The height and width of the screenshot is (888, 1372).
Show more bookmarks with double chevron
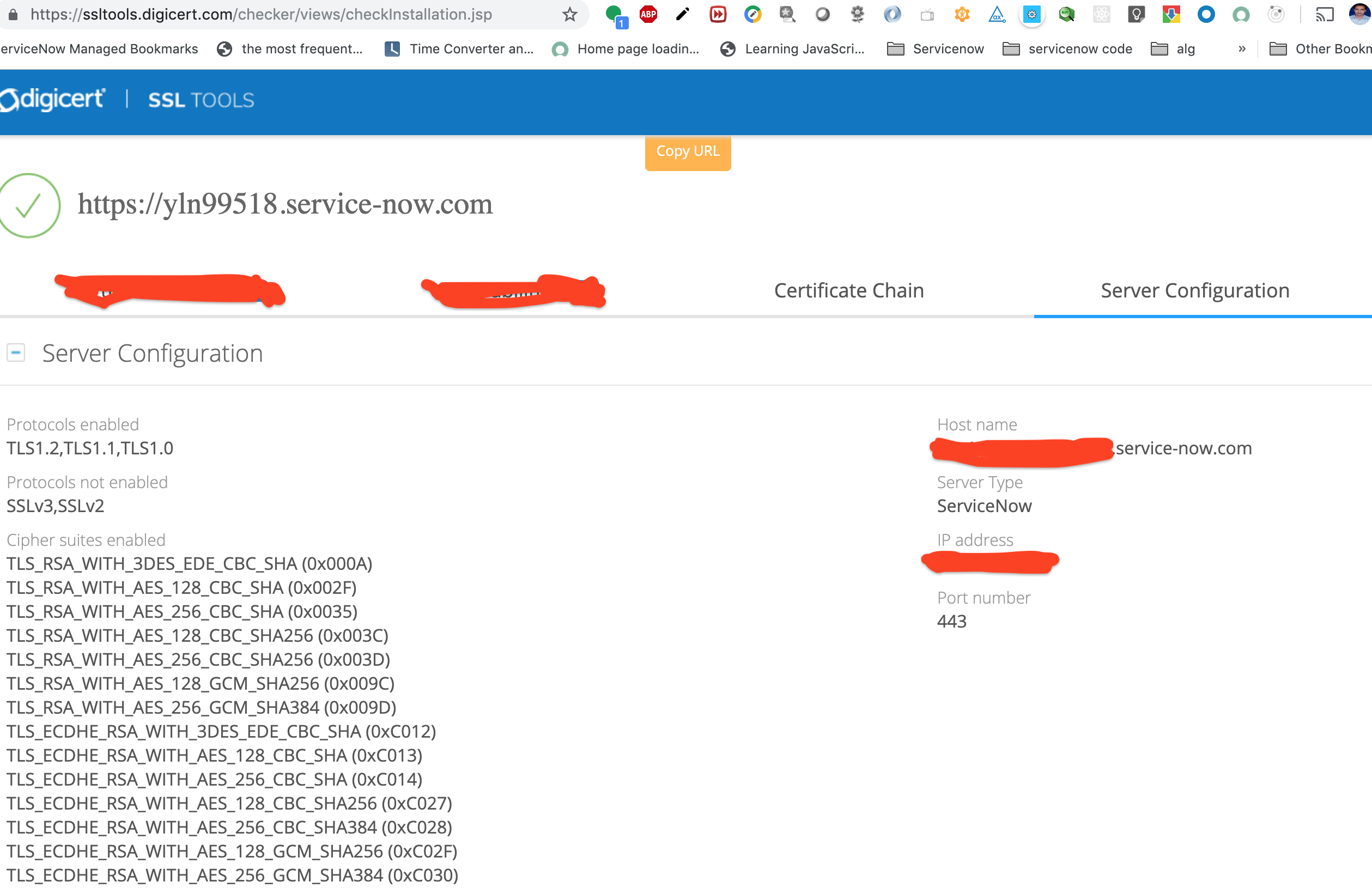click(x=1242, y=49)
